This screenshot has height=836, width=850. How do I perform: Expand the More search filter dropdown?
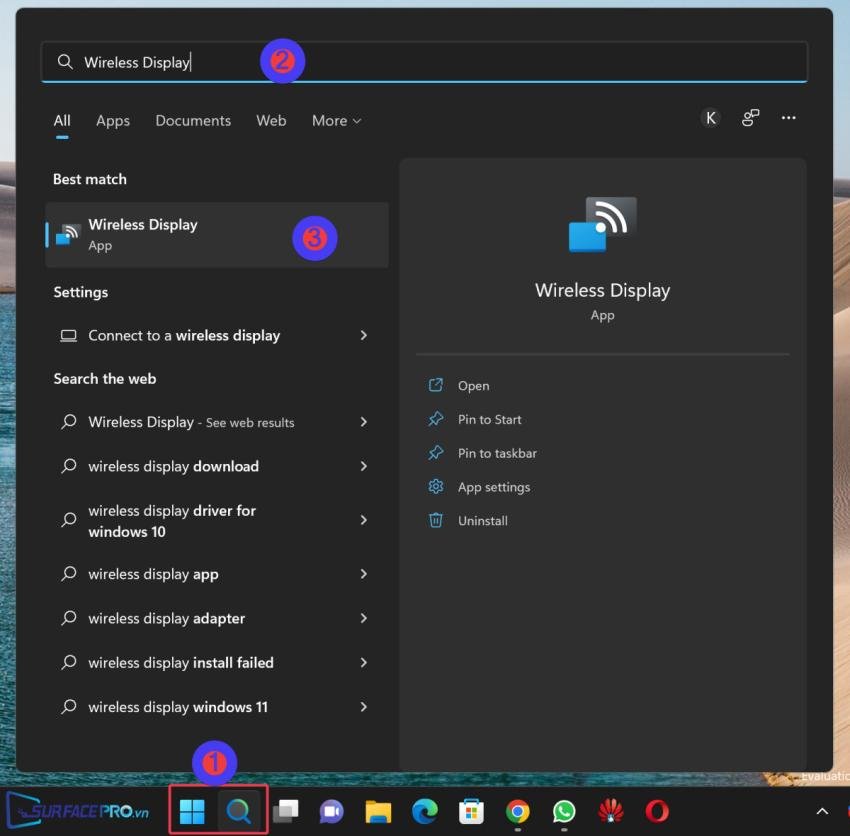pyautogui.click(x=336, y=120)
